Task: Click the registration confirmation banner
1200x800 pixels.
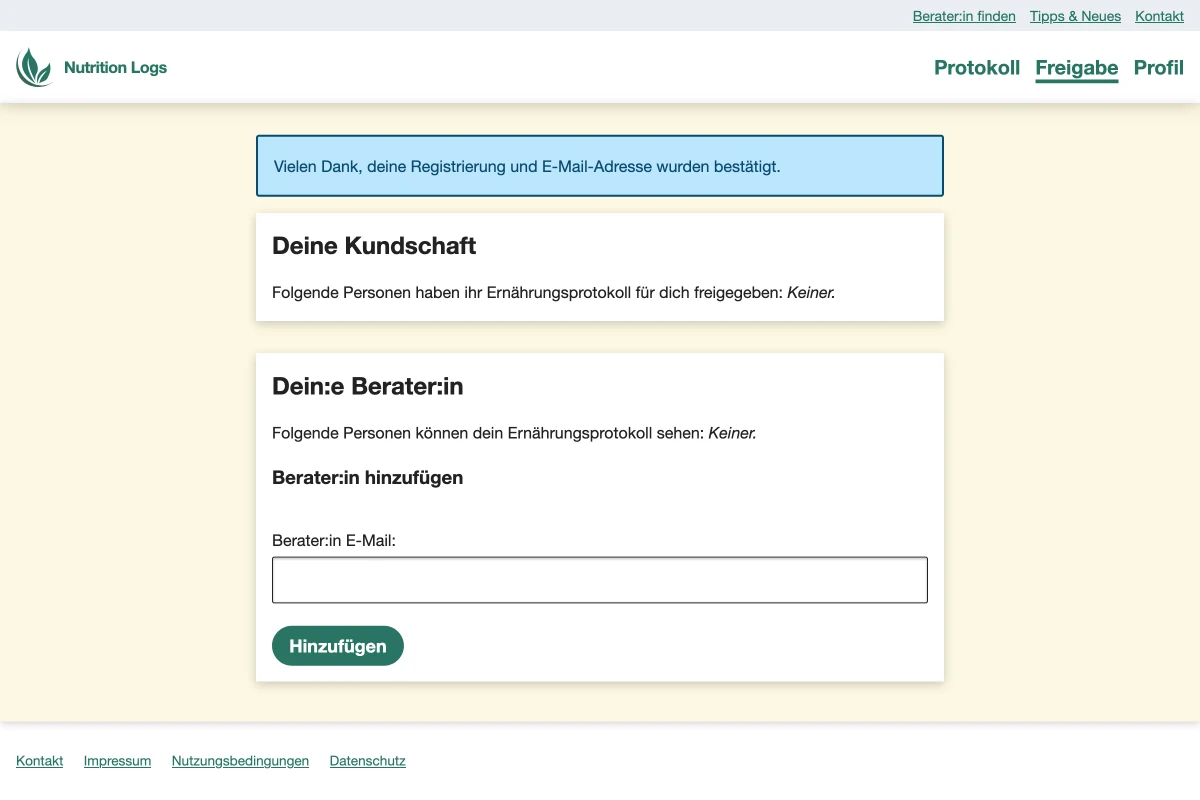Action: [x=600, y=166]
